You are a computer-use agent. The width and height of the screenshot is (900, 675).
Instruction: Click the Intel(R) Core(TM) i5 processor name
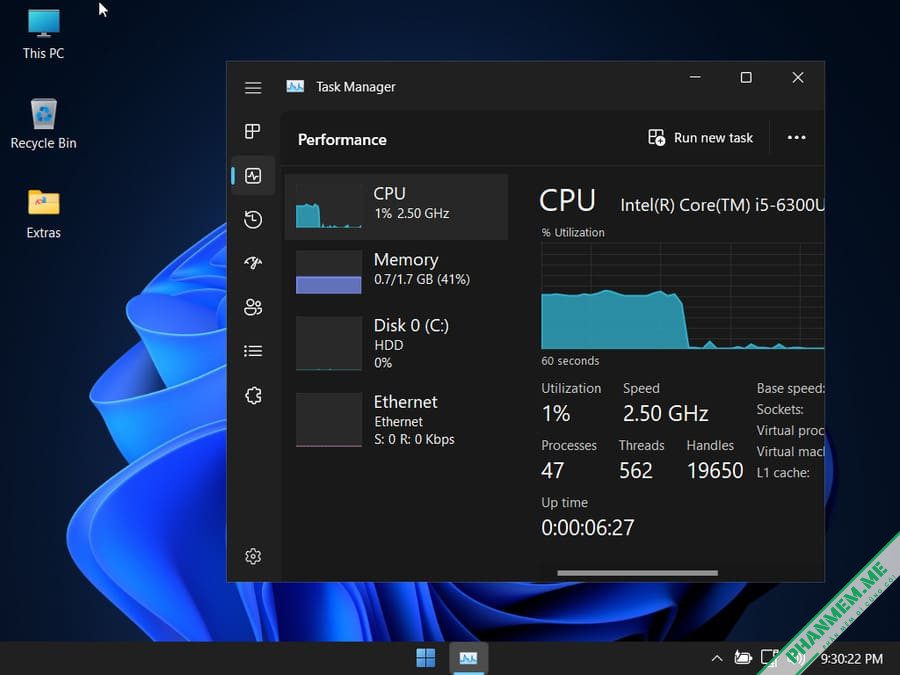pos(723,205)
